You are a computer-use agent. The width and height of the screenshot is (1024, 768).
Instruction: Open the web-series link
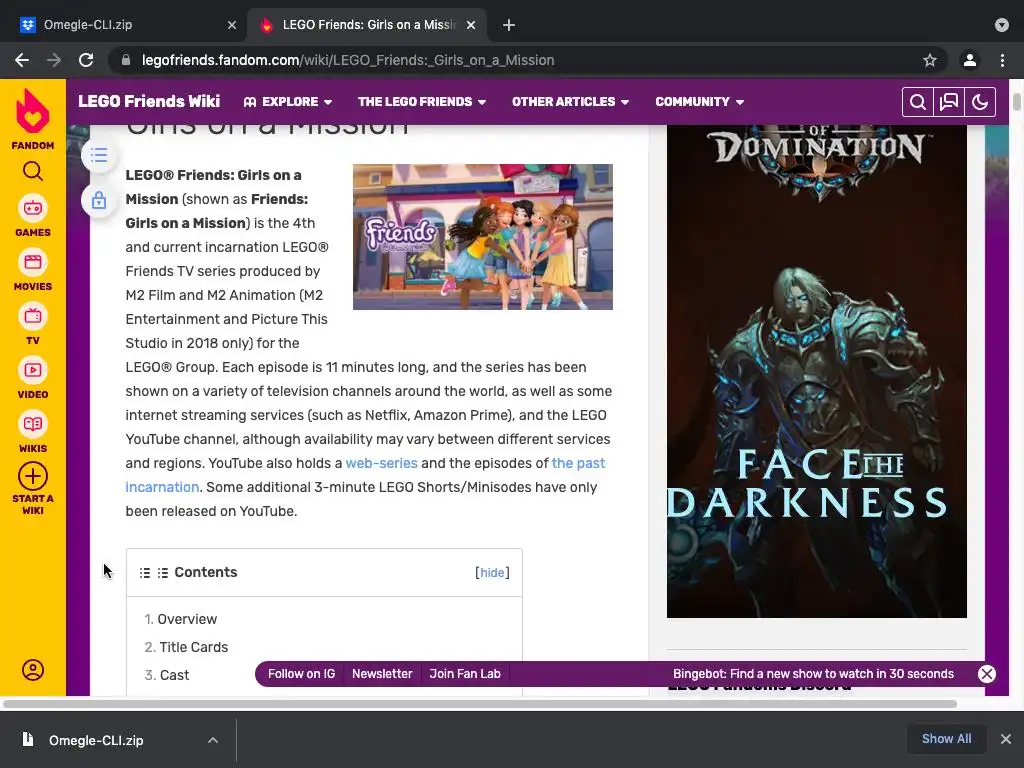[x=381, y=463]
